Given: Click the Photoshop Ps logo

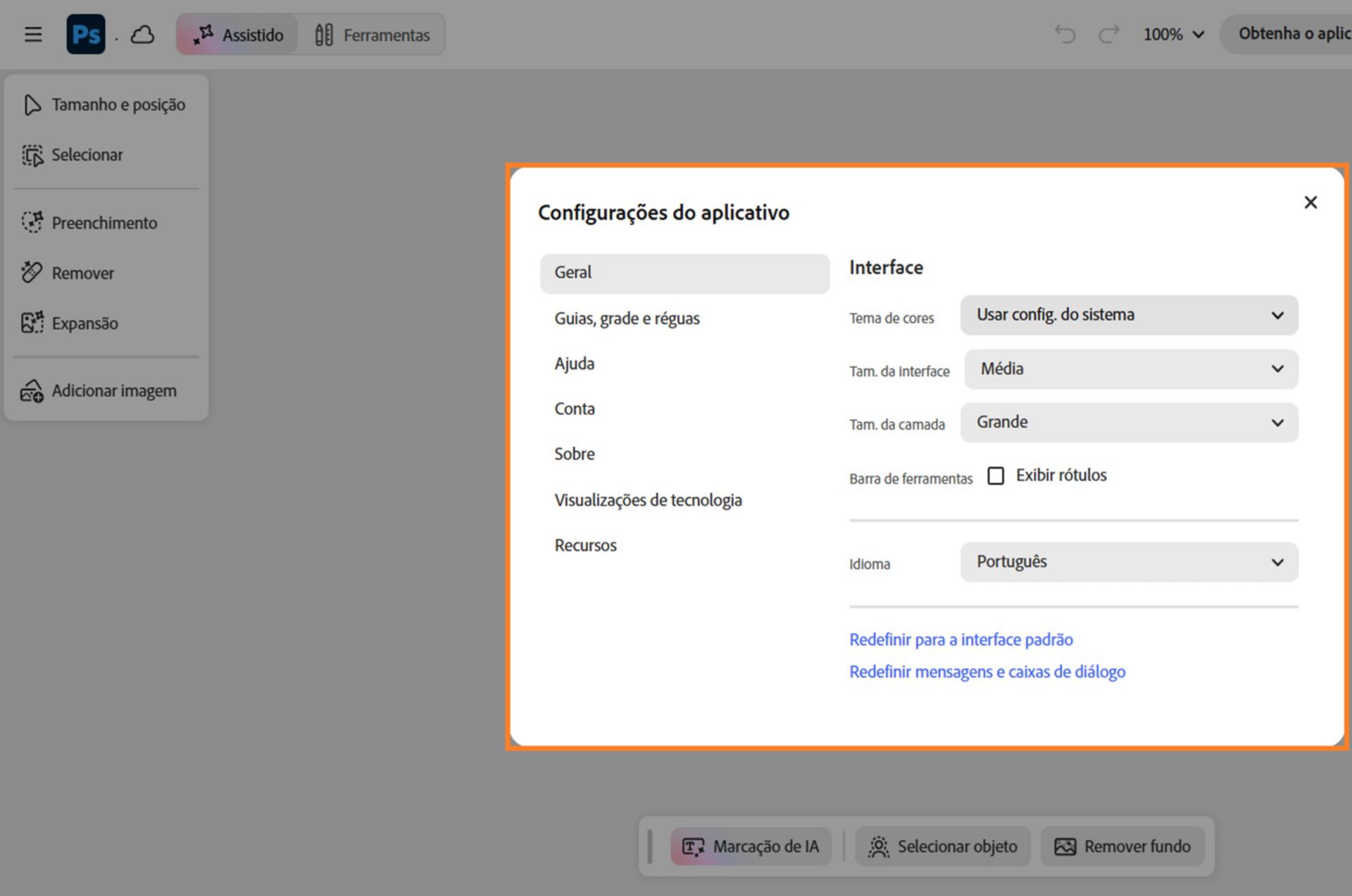Looking at the screenshot, I should pos(86,34).
